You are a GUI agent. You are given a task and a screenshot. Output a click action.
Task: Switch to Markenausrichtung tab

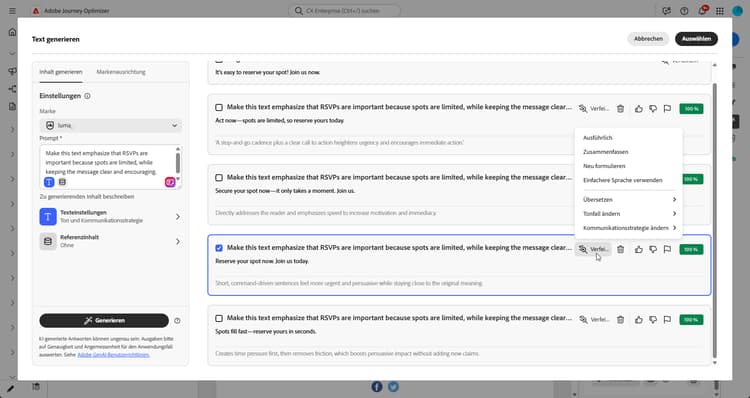tap(121, 72)
